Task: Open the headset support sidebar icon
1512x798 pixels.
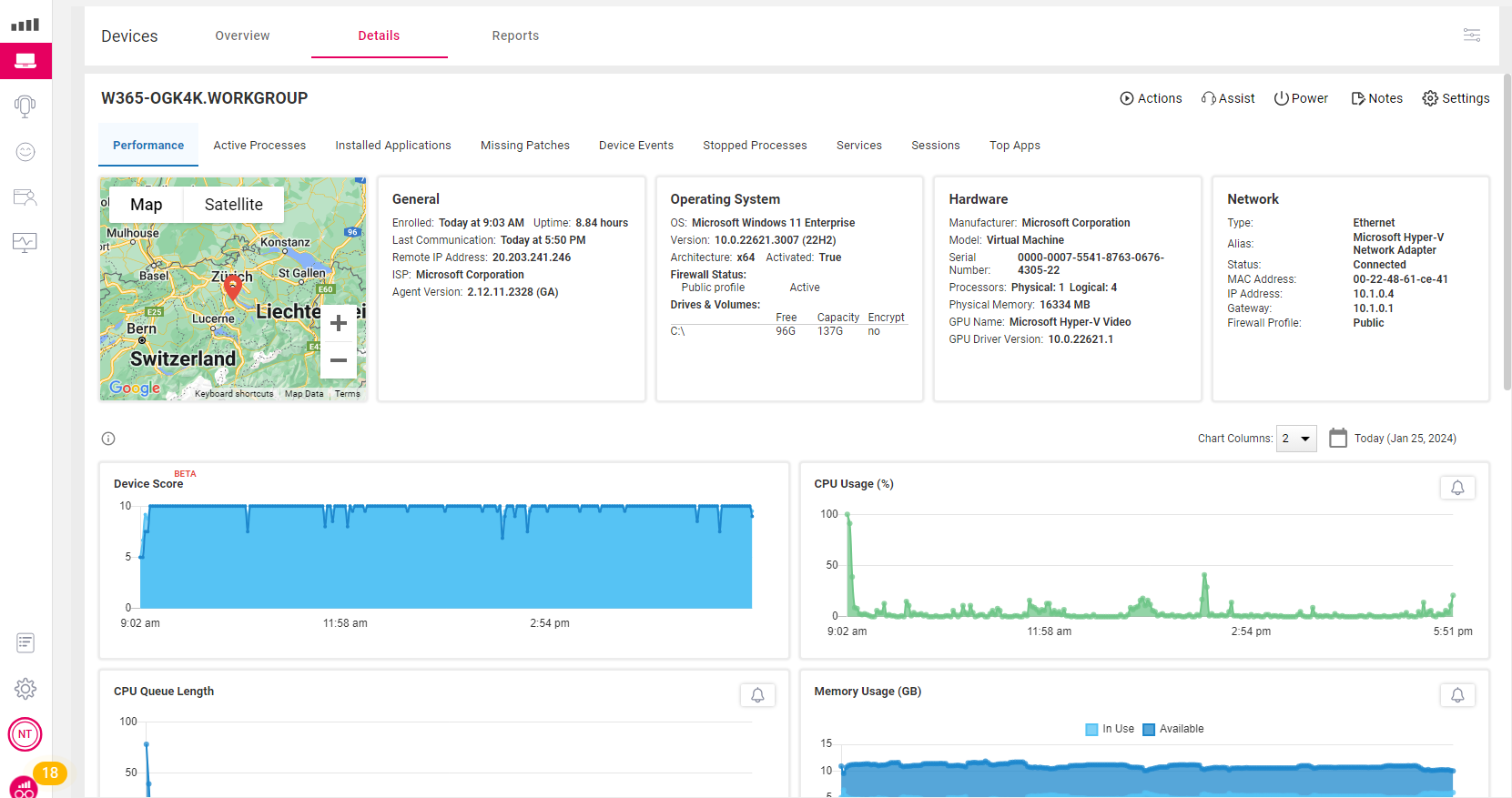Action: (25, 106)
